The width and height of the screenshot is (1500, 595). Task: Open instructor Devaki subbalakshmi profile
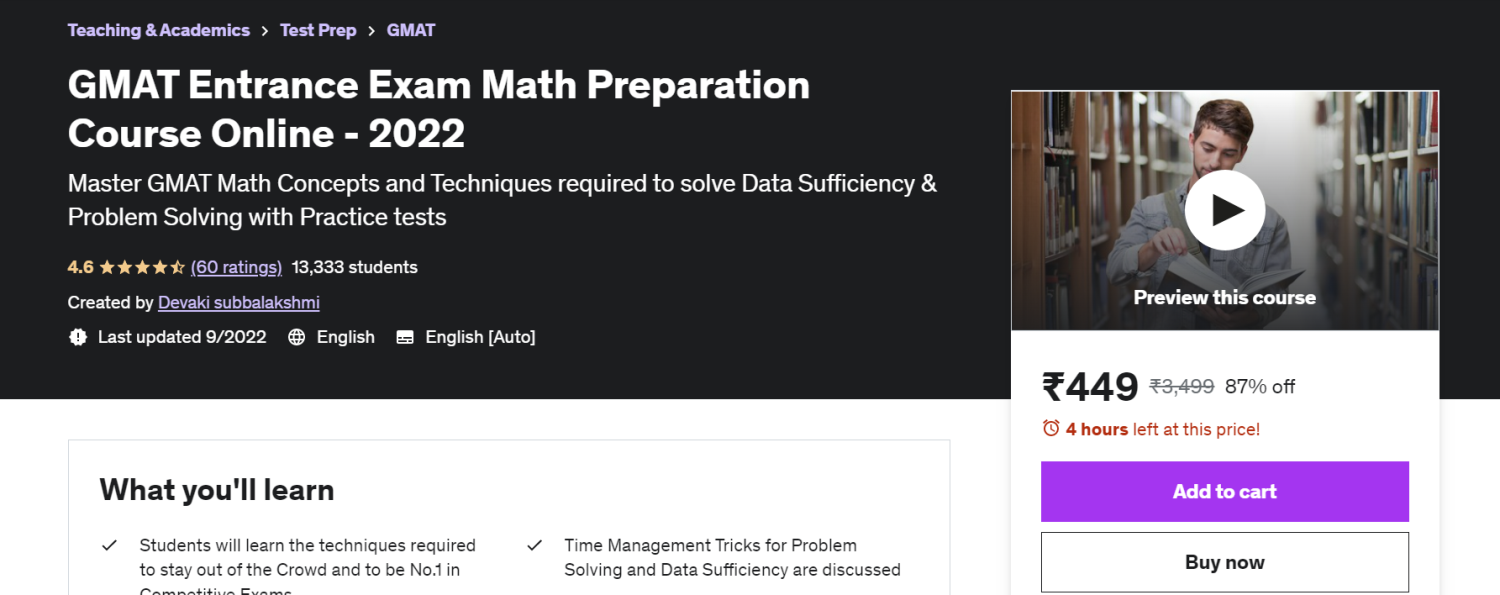[239, 302]
